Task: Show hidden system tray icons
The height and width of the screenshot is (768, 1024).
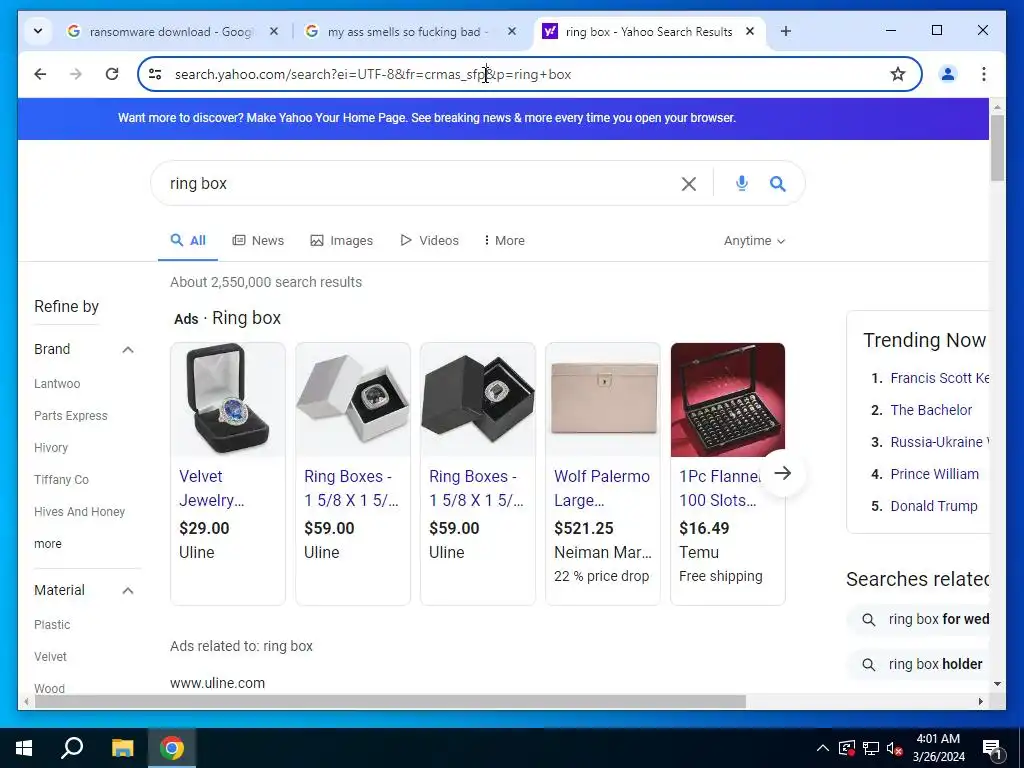Action: (823, 748)
